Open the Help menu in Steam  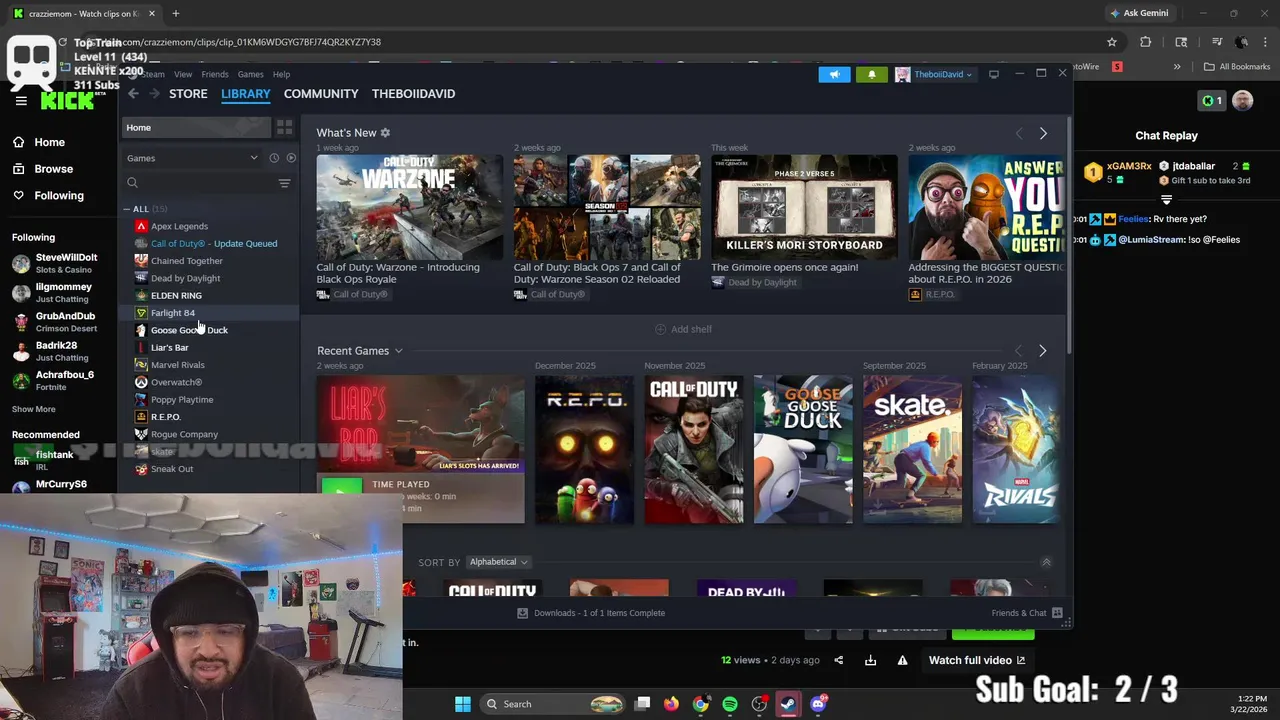point(282,74)
